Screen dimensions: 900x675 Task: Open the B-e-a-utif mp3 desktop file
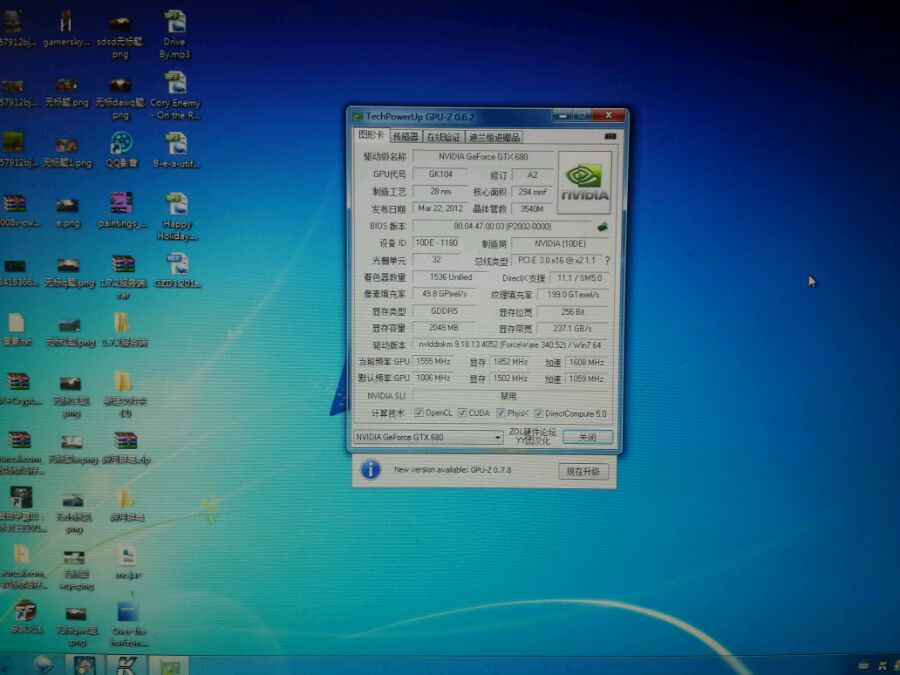click(x=176, y=150)
